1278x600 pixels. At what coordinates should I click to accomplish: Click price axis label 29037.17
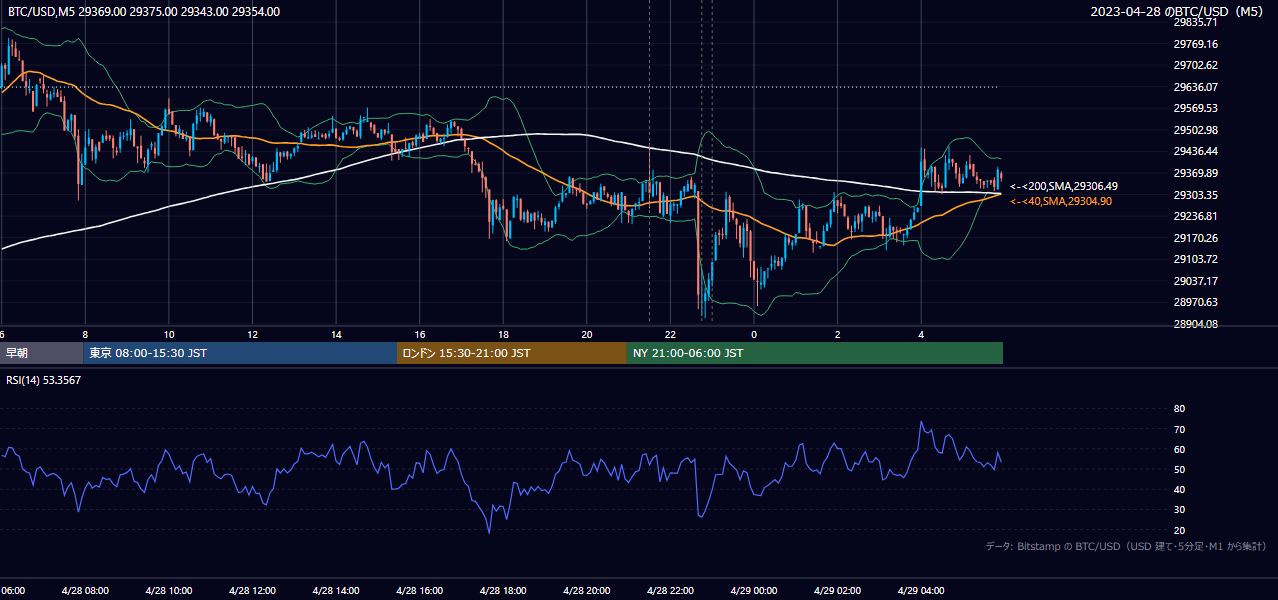coord(1196,280)
